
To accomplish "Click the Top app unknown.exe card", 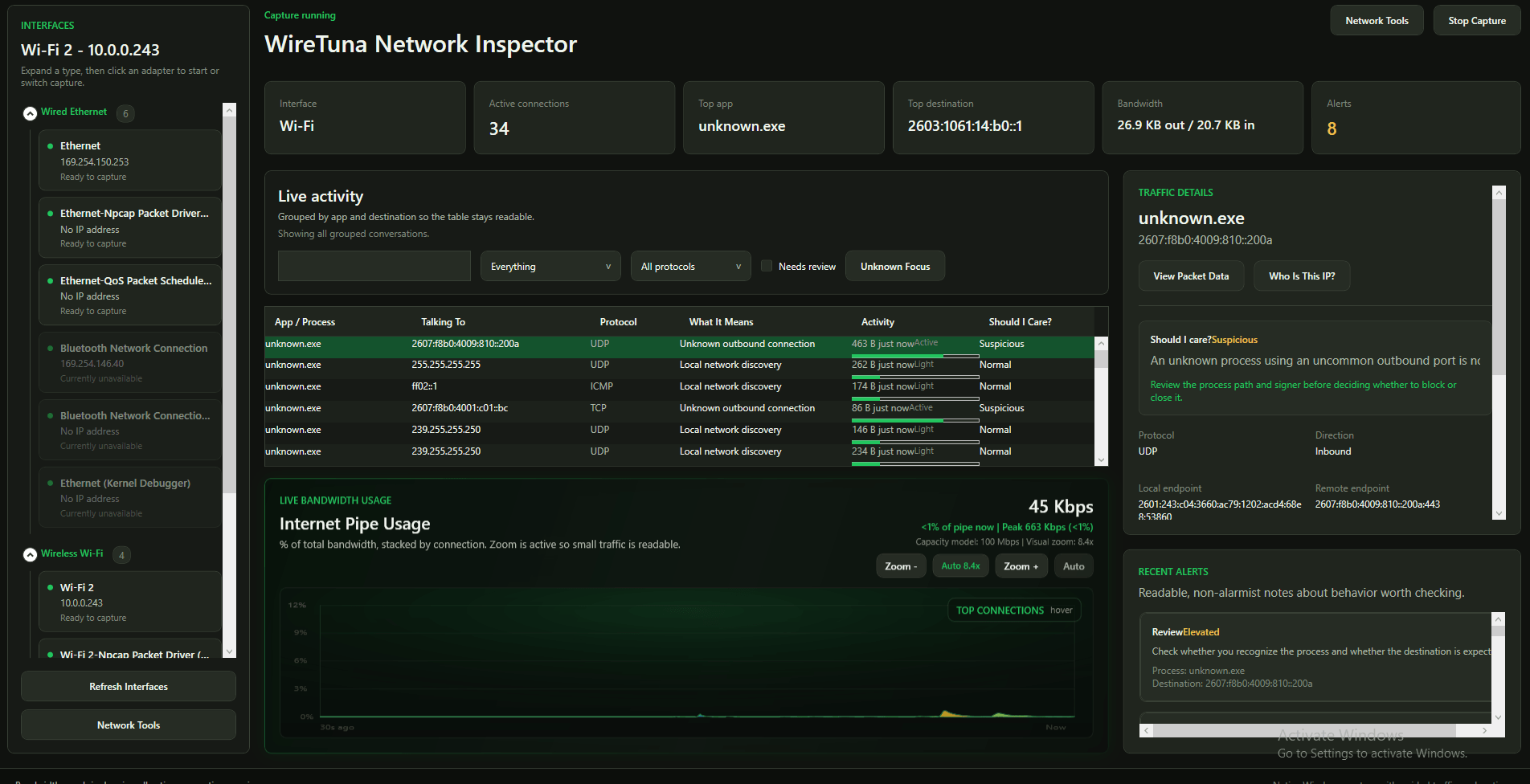I will (x=783, y=117).
